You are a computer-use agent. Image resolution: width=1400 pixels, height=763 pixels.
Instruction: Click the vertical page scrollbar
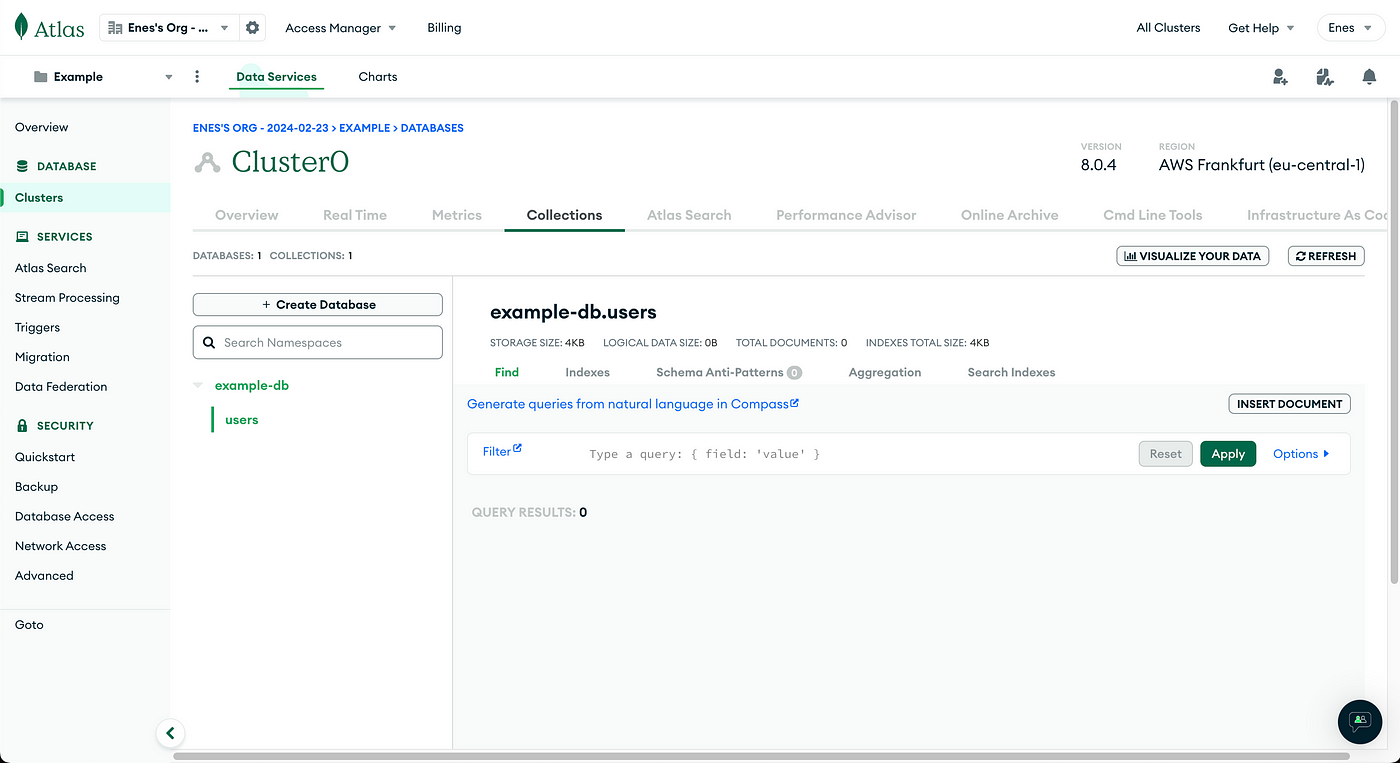coord(1394,340)
